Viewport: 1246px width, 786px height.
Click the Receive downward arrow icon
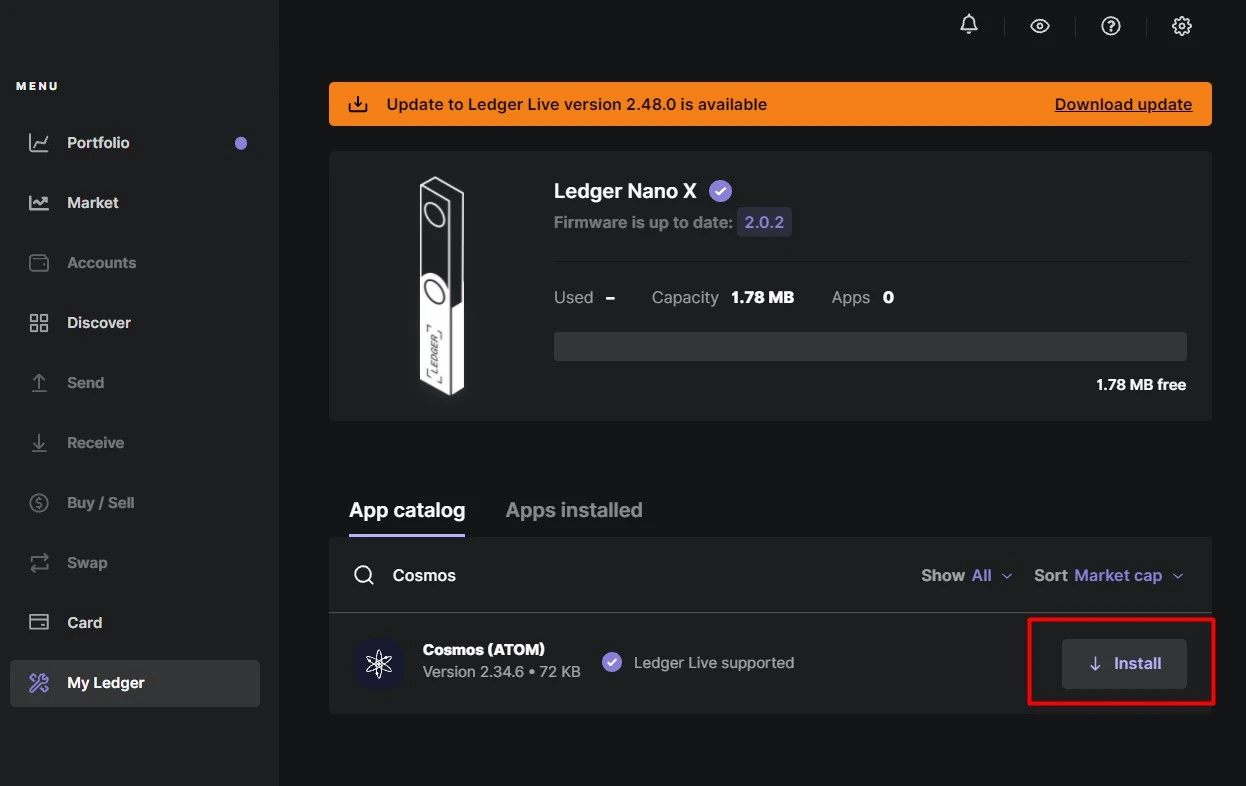click(x=39, y=443)
